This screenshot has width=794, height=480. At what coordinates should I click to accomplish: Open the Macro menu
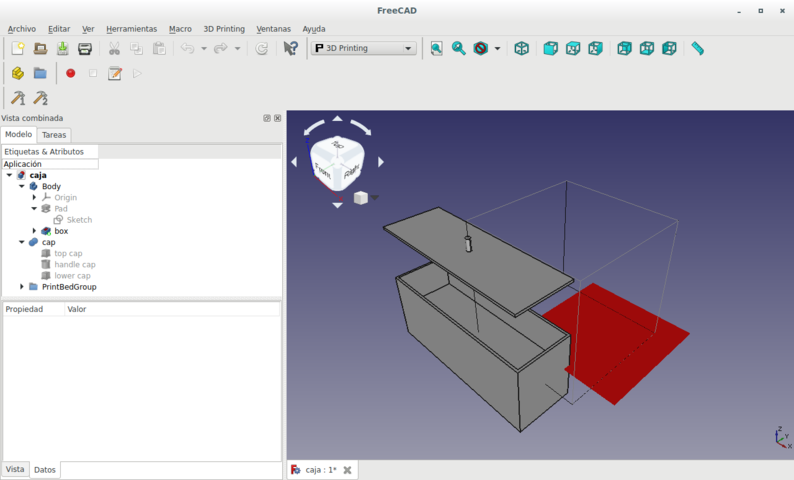point(180,29)
